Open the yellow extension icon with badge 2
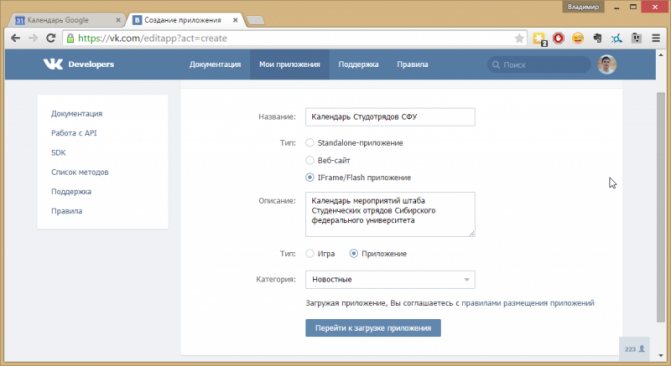This screenshot has height=366, width=671. pos(540,39)
